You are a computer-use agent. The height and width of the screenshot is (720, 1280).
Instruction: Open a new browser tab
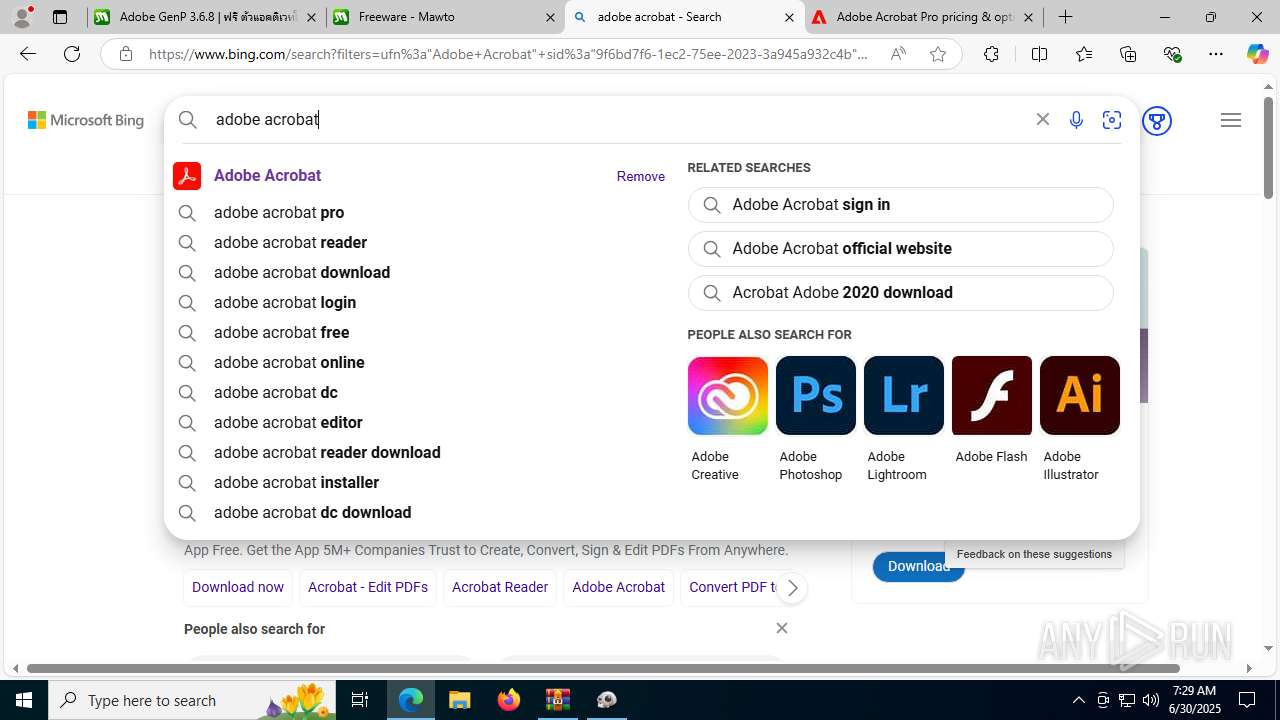tap(1066, 17)
